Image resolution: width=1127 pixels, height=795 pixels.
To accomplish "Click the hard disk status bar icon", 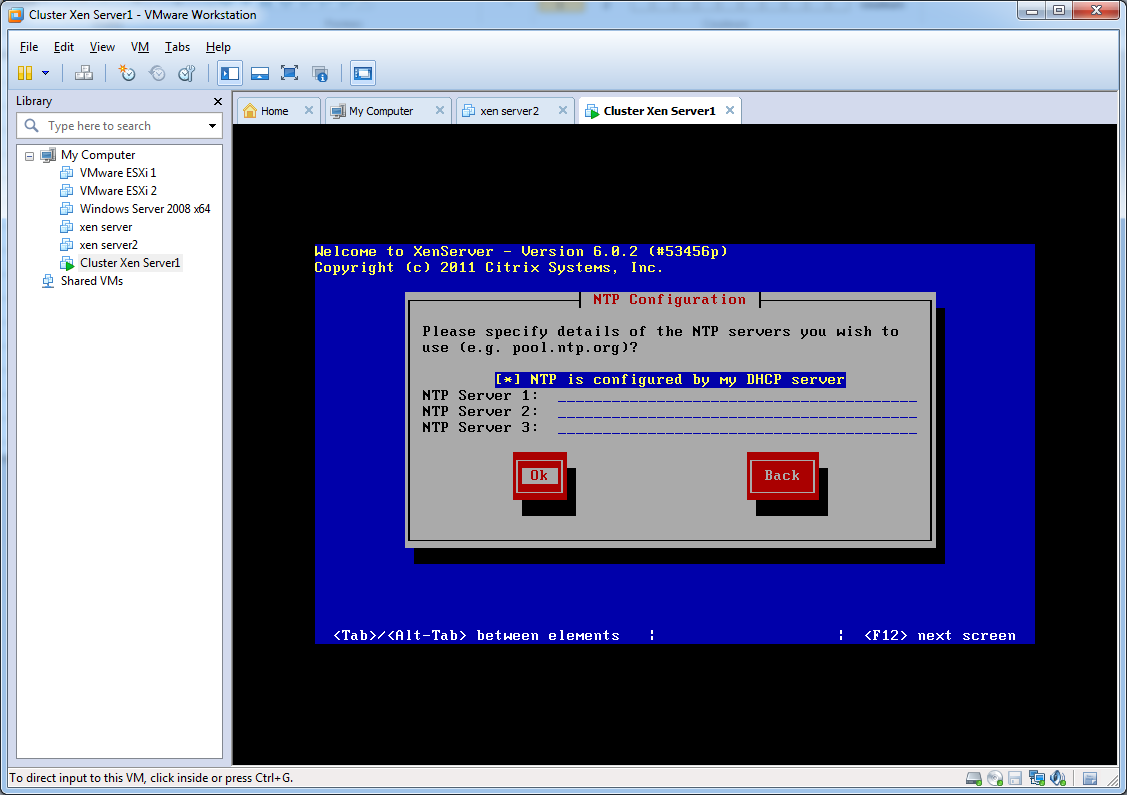I will point(974,778).
